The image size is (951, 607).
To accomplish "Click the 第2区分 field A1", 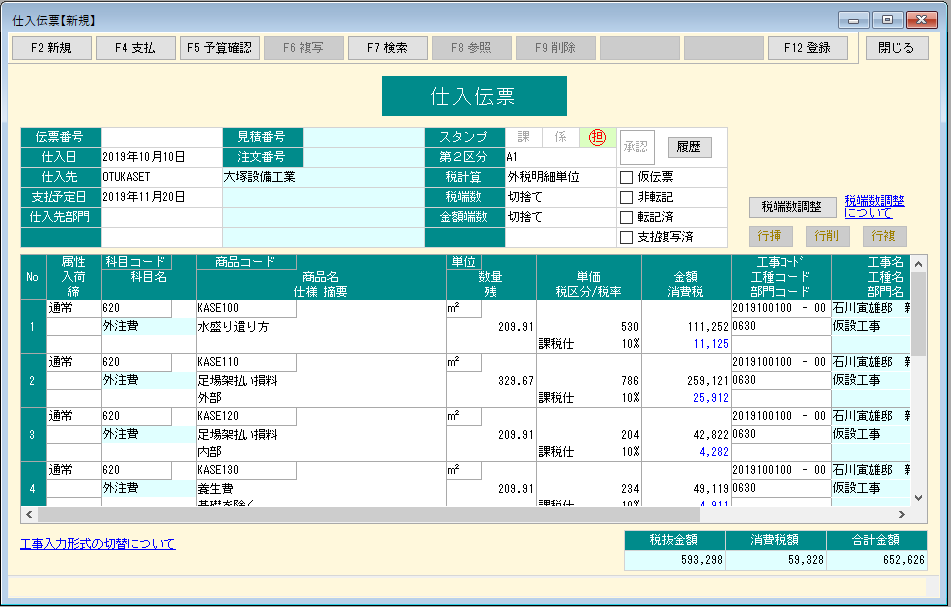I will (560, 157).
